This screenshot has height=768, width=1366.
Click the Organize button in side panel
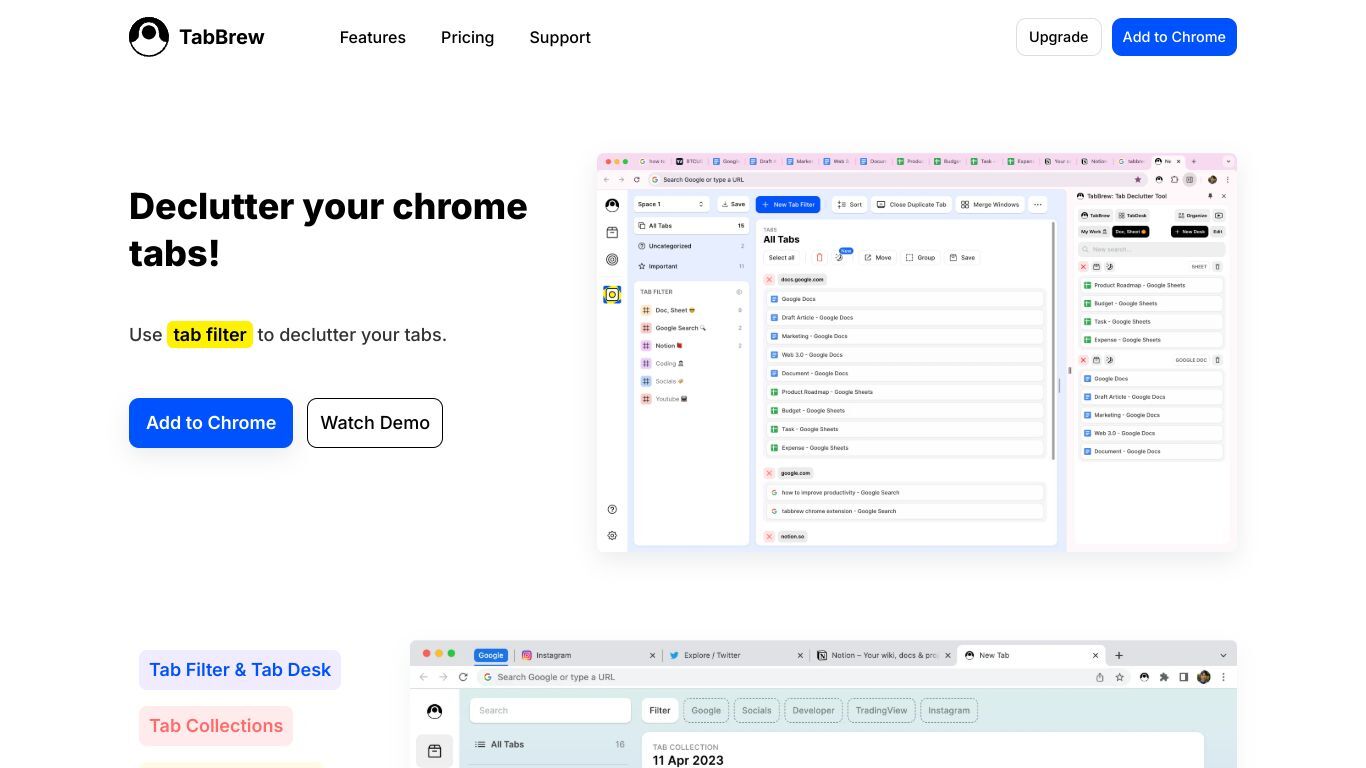tap(1192, 215)
